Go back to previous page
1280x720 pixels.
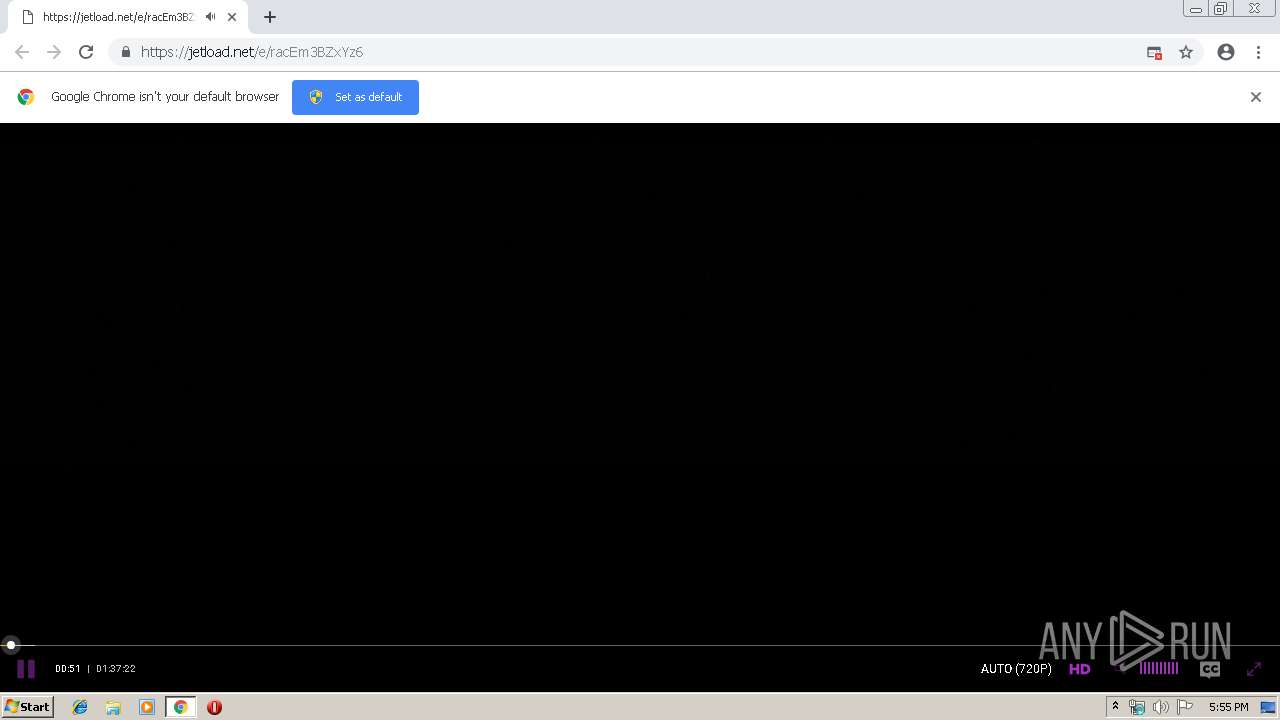(22, 52)
